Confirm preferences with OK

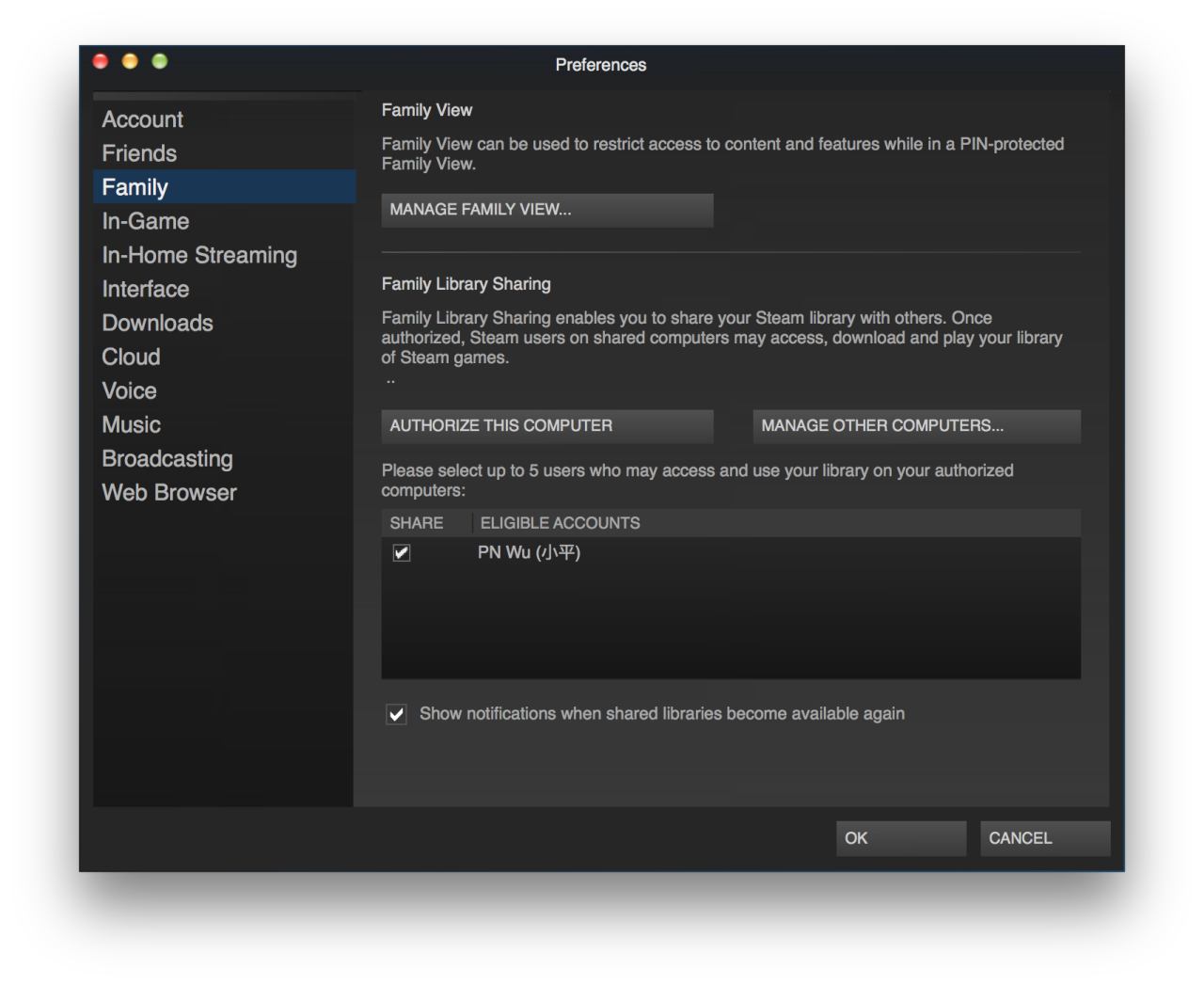(x=901, y=838)
